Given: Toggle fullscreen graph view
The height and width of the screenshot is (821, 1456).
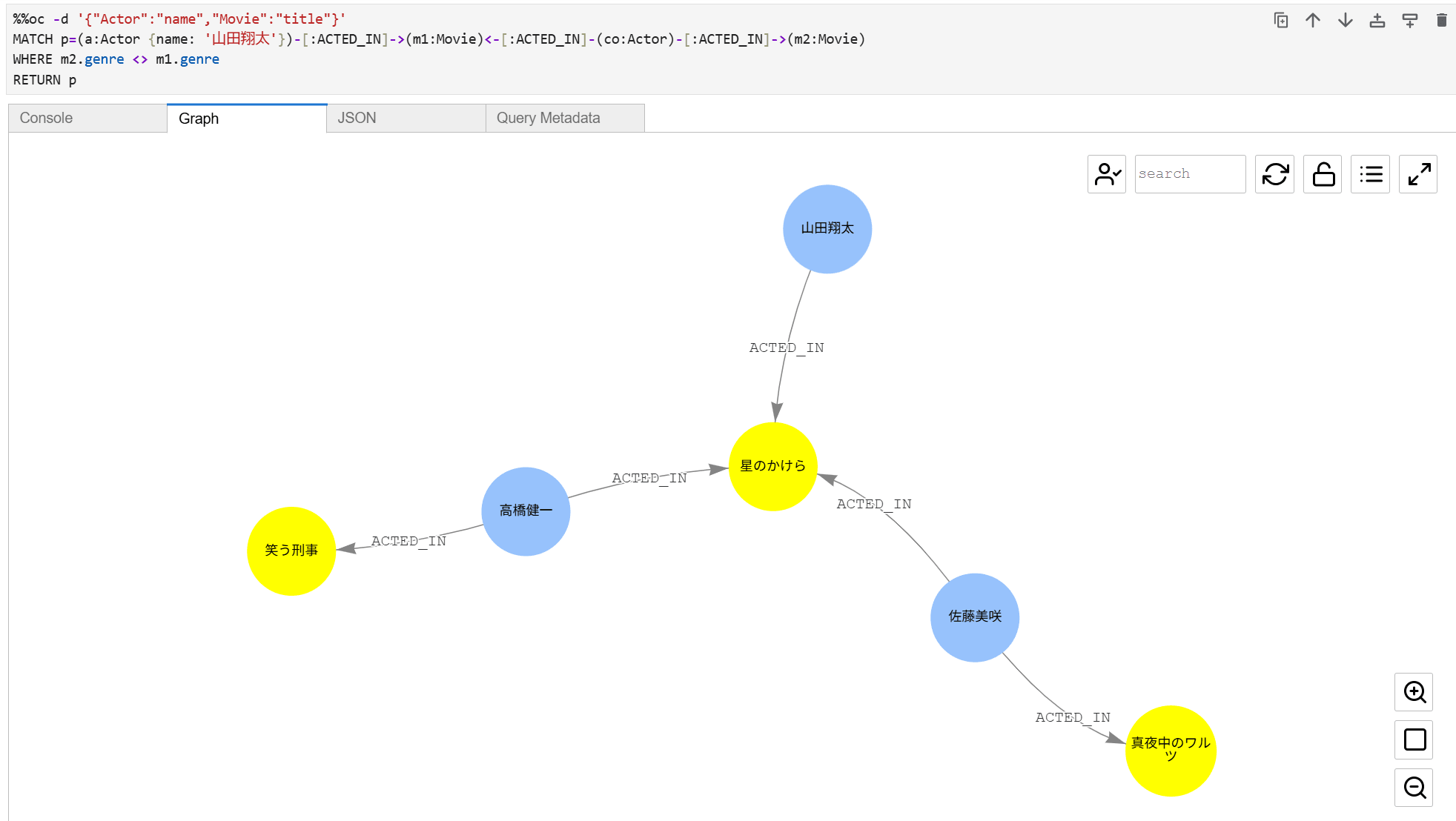Looking at the screenshot, I should point(1418,174).
